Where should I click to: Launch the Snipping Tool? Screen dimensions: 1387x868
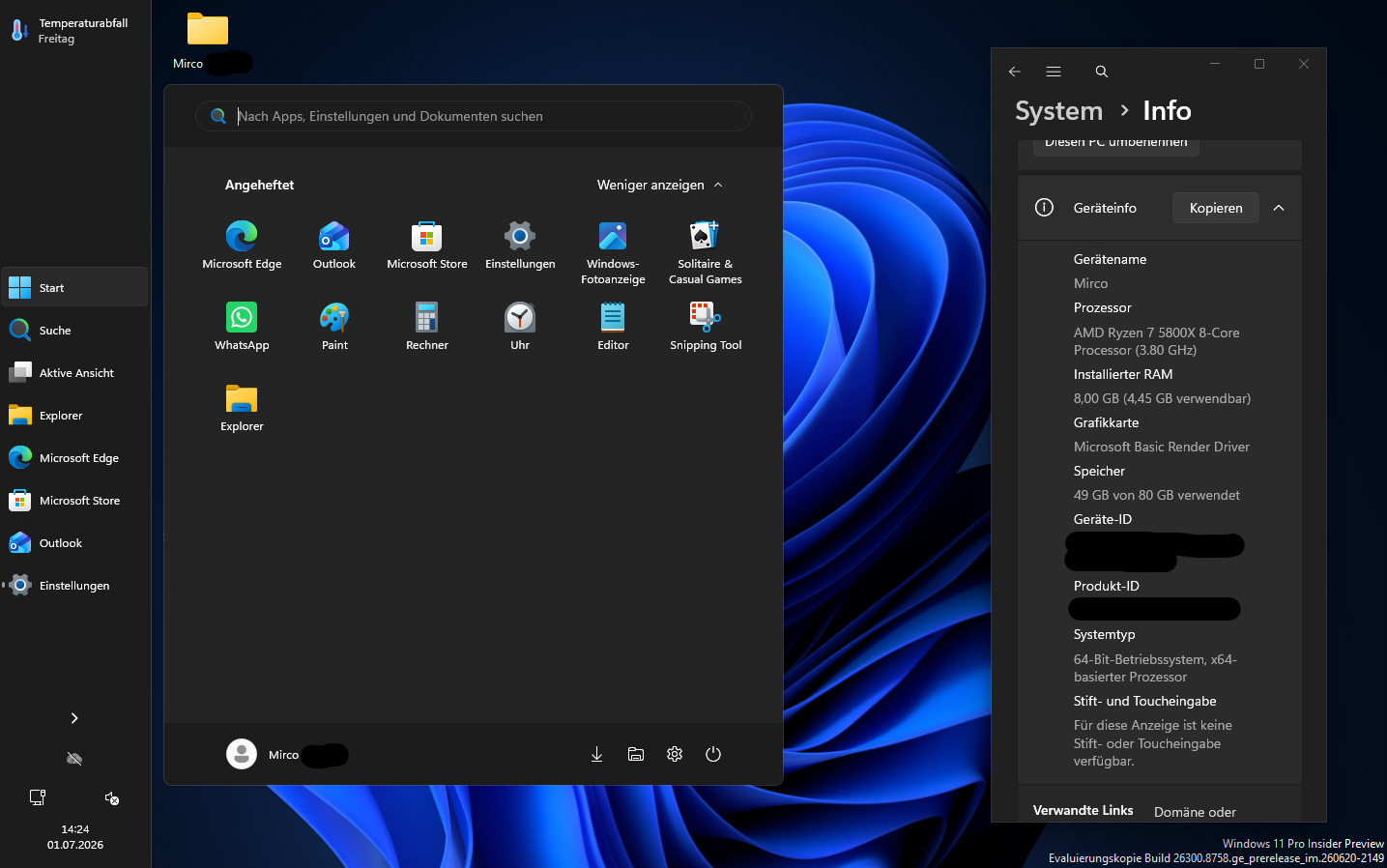pyautogui.click(x=706, y=327)
